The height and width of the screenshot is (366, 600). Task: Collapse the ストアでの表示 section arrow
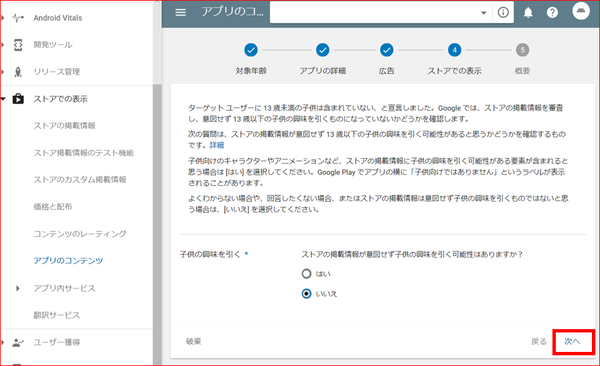click(3, 99)
